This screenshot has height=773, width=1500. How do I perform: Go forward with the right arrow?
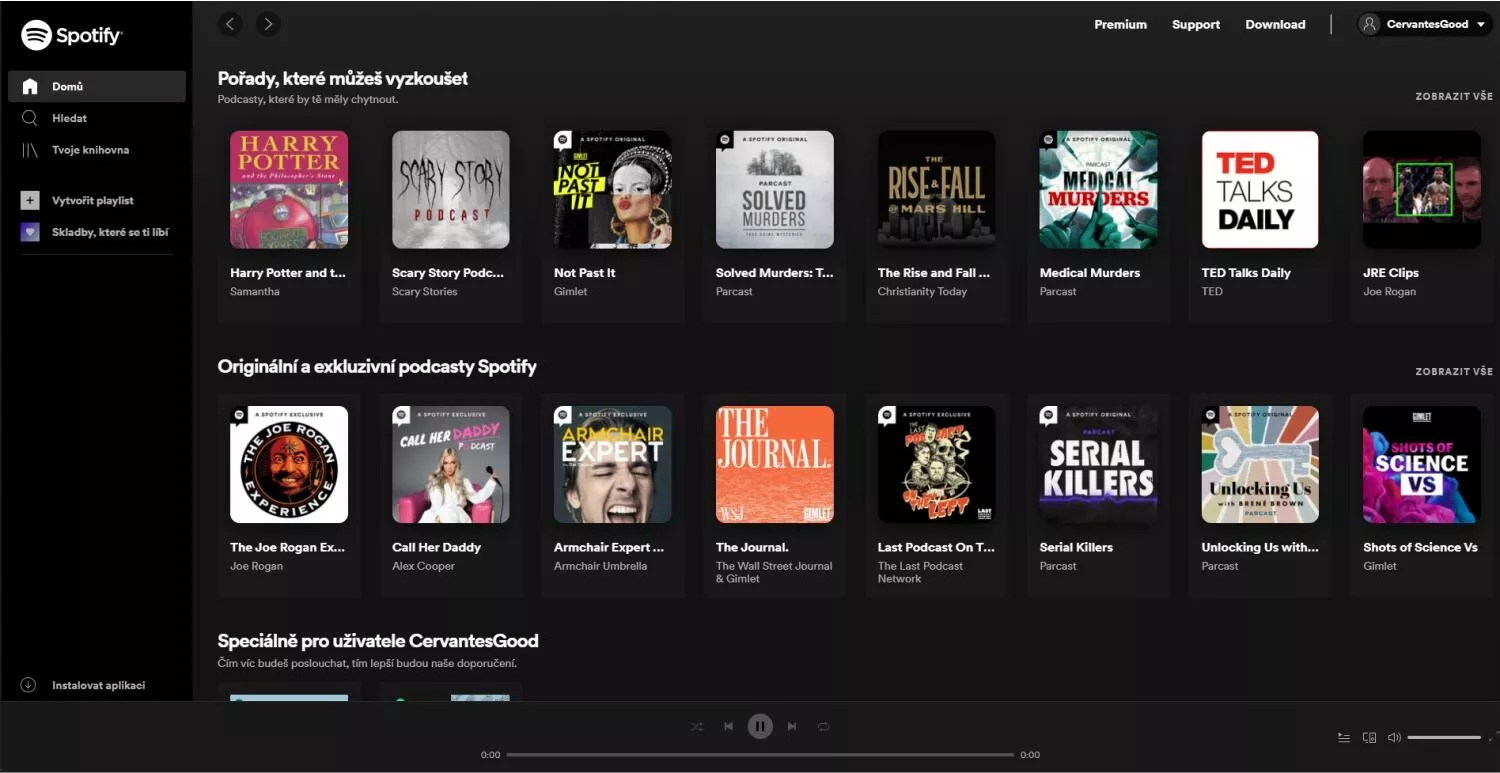coord(268,24)
